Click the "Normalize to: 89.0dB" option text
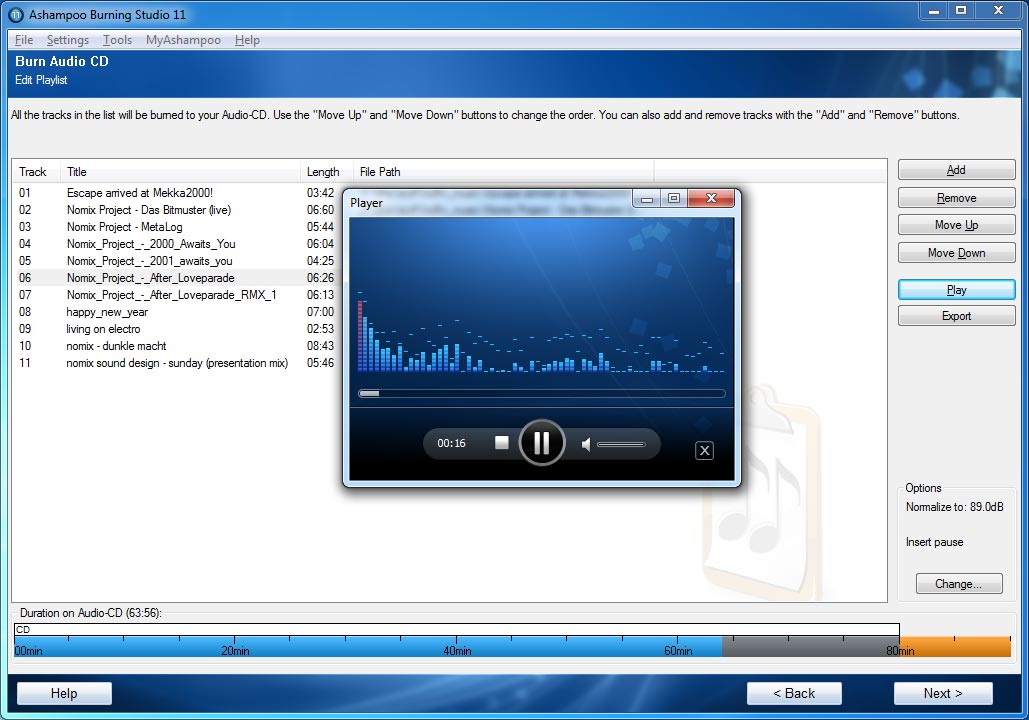Screen dimensions: 1029x720 pos(955,507)
